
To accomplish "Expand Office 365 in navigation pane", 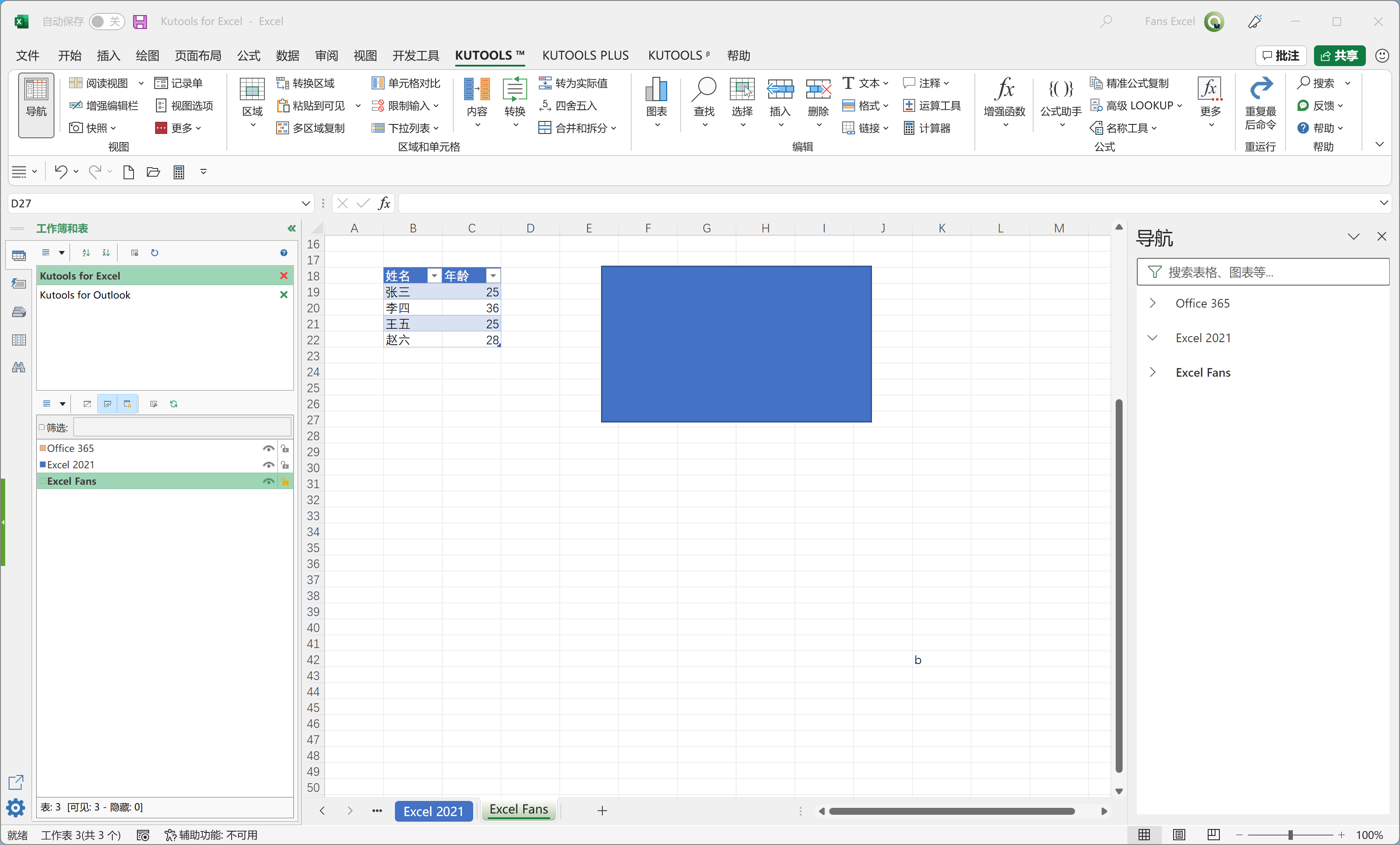I will (1152, 303).
